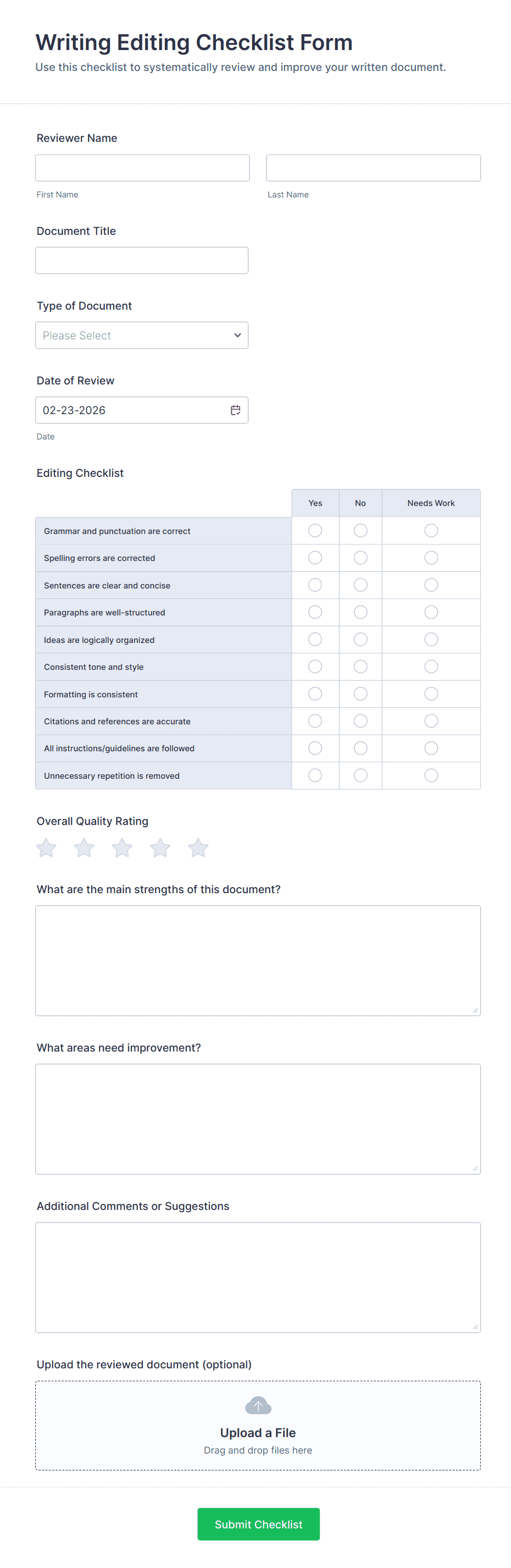Choose Yes for consistent tone and style
511x1568 pixels.
(315, 667)
